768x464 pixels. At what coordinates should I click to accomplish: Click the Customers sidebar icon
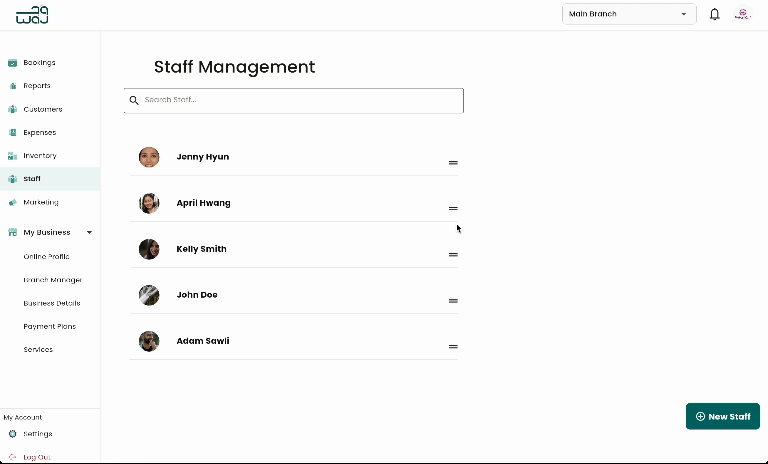13,109
